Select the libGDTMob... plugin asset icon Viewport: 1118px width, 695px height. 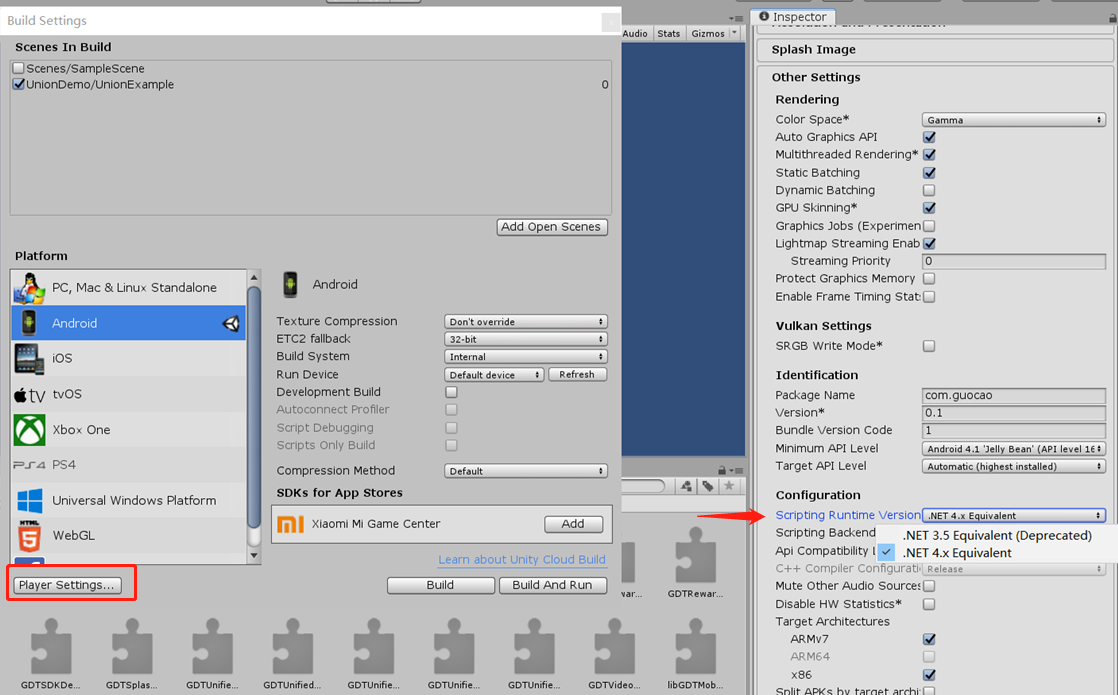click(x=694, y=651)
